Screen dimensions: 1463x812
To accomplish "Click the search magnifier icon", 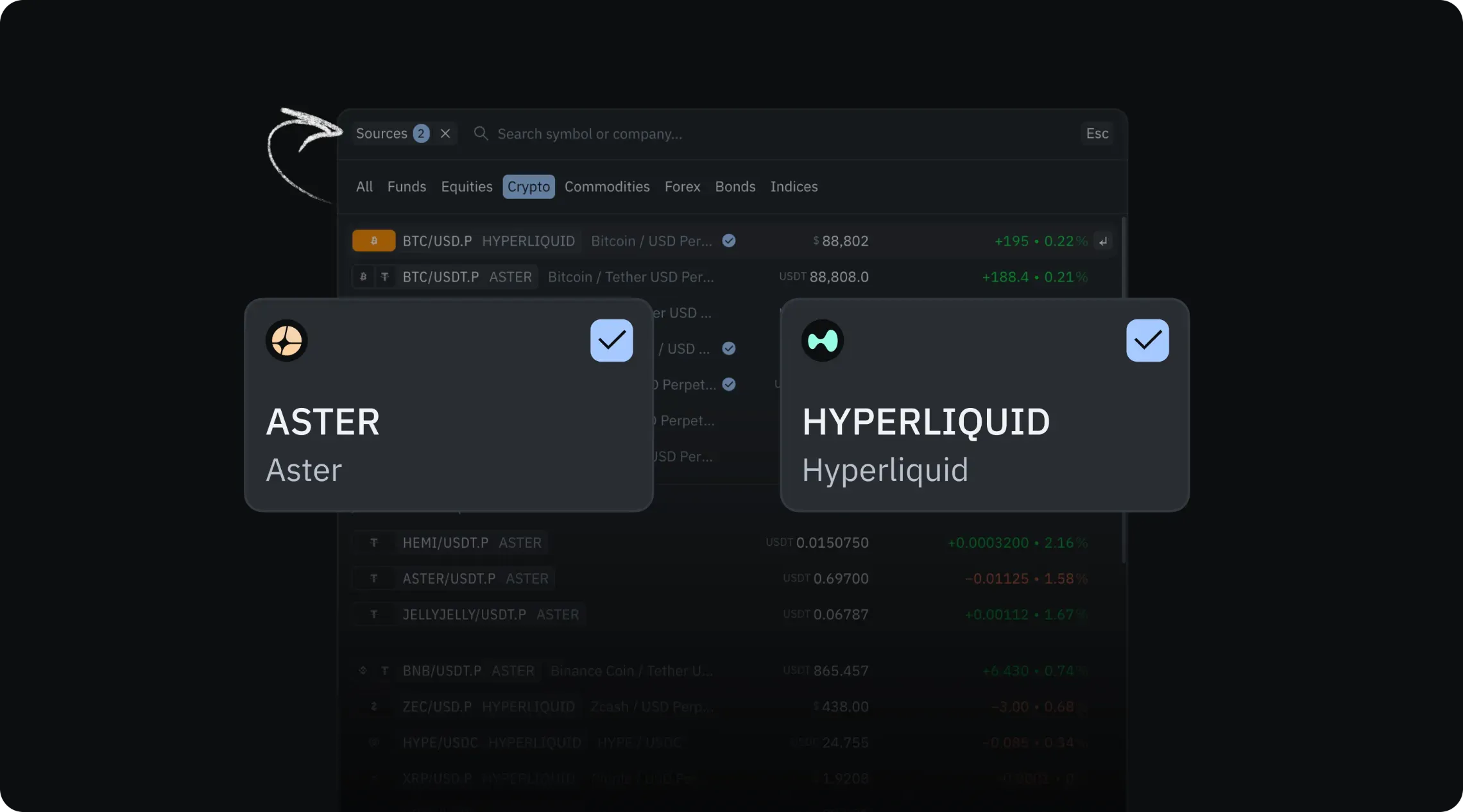I will (481, 133).
